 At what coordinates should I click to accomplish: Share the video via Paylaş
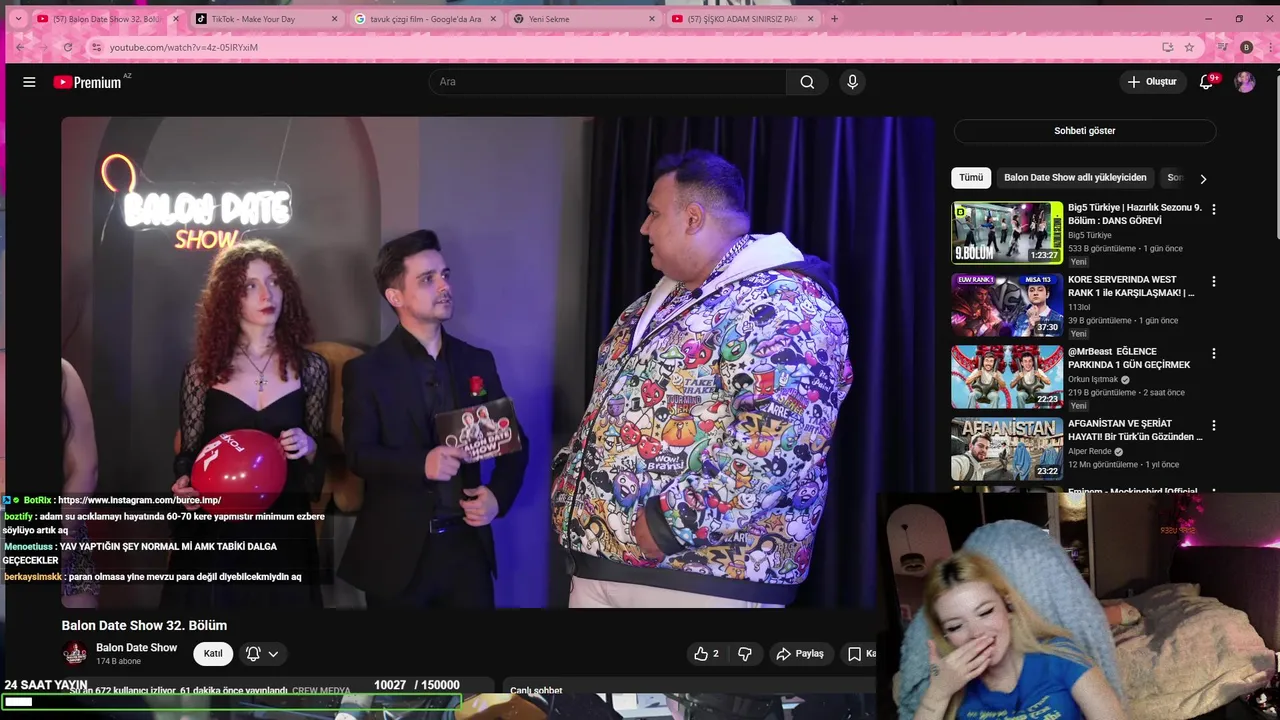coord(800,654)
